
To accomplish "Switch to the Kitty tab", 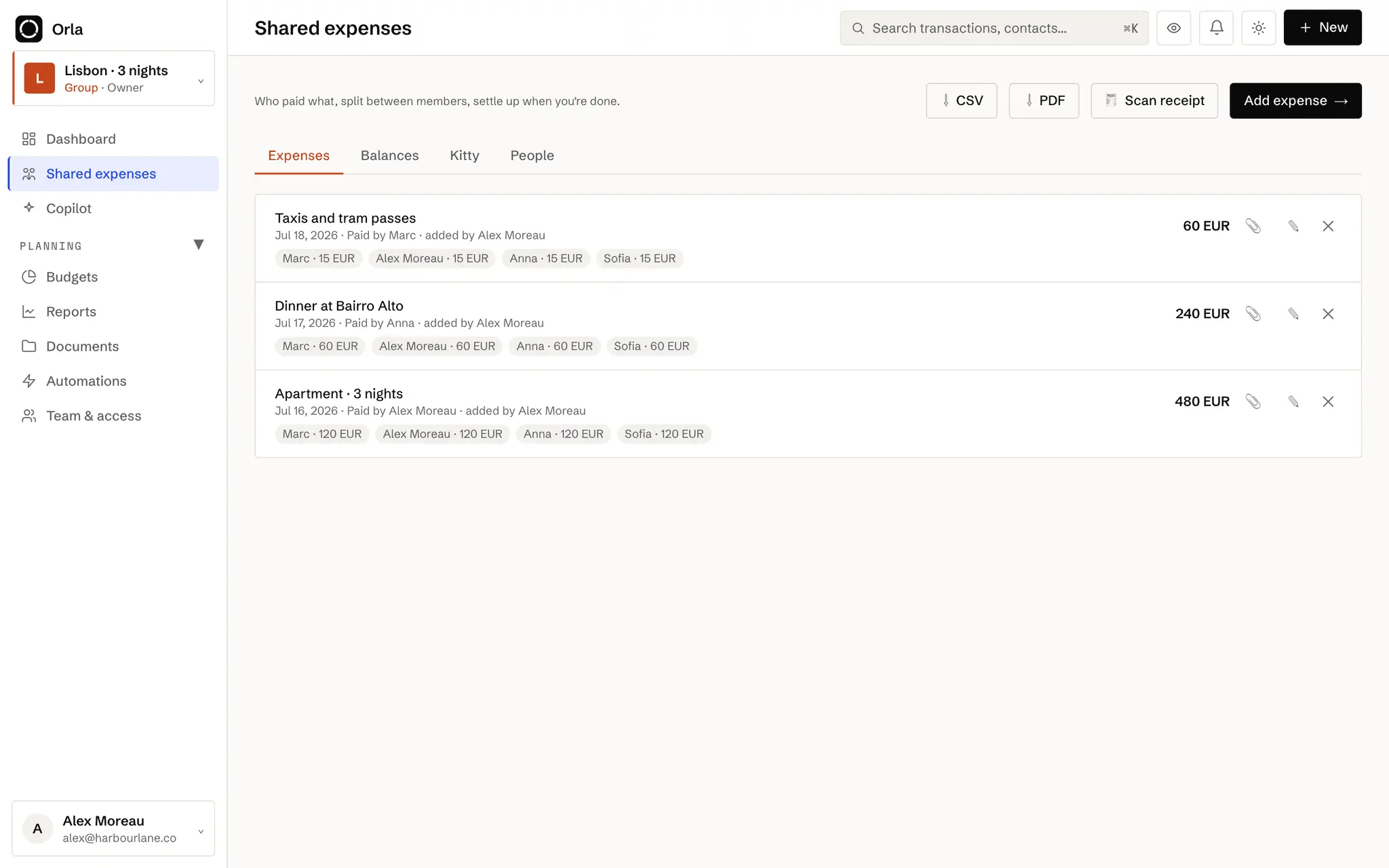I will coord(464,155).
